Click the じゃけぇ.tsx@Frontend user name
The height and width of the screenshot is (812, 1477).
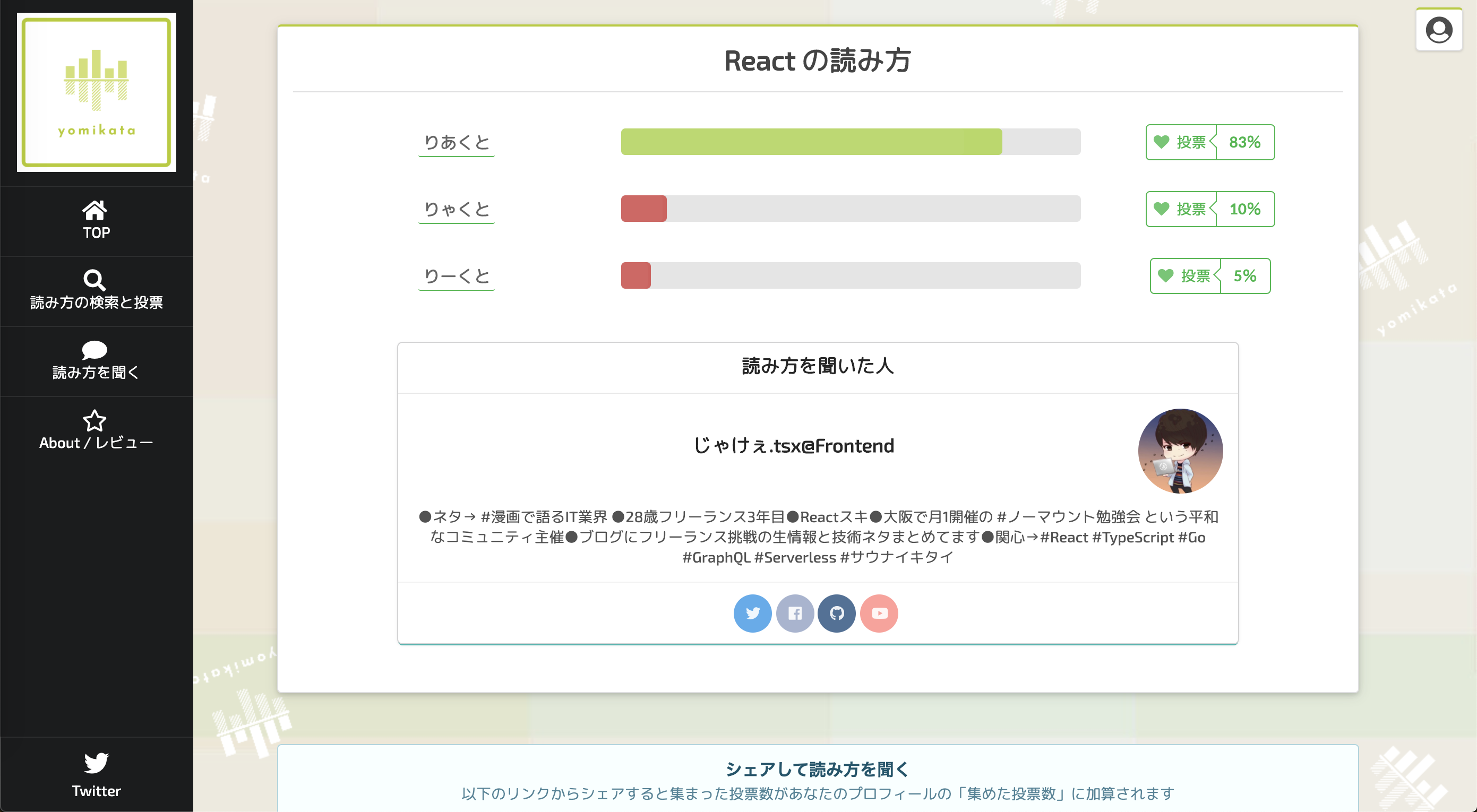(x=794, y=446)
